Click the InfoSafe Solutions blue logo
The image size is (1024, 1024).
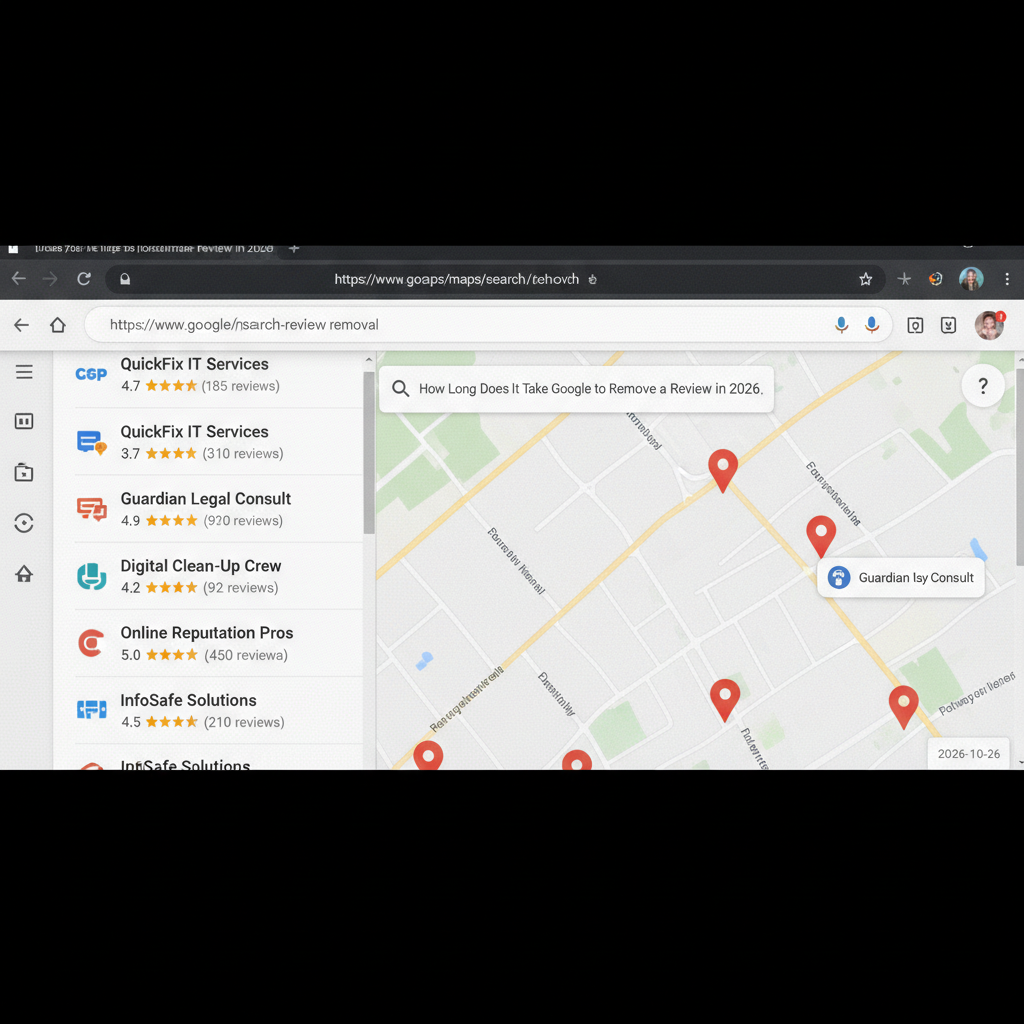[91, 710]
